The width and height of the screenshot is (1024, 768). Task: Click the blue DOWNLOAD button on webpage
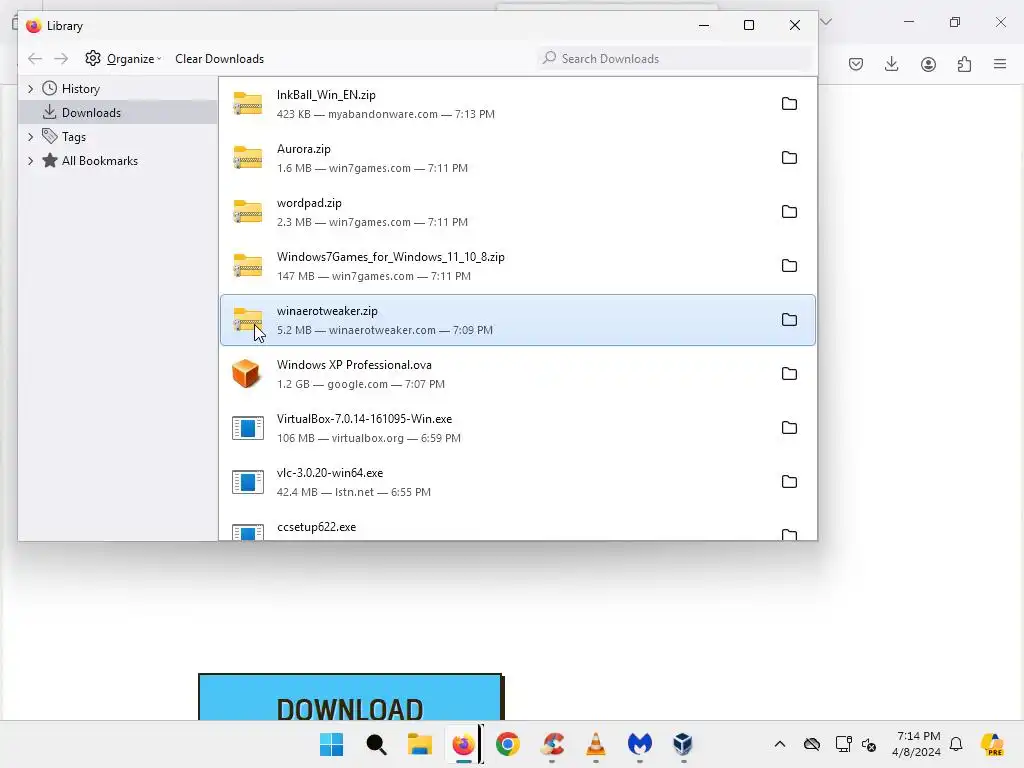click(x=351, y=697)
